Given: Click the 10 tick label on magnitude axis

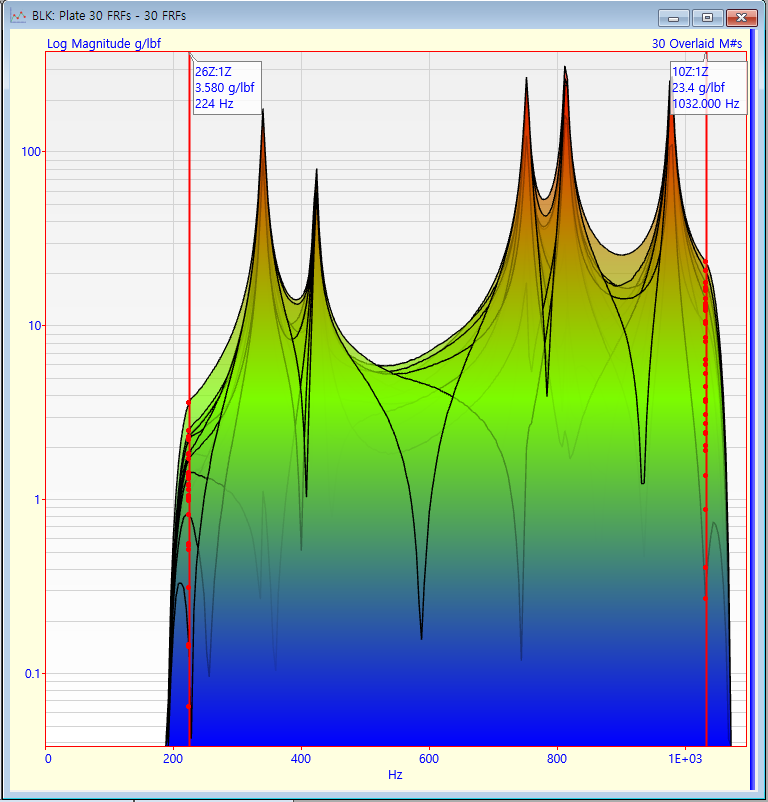Looking at the screenshot, I should coord(34,326).
